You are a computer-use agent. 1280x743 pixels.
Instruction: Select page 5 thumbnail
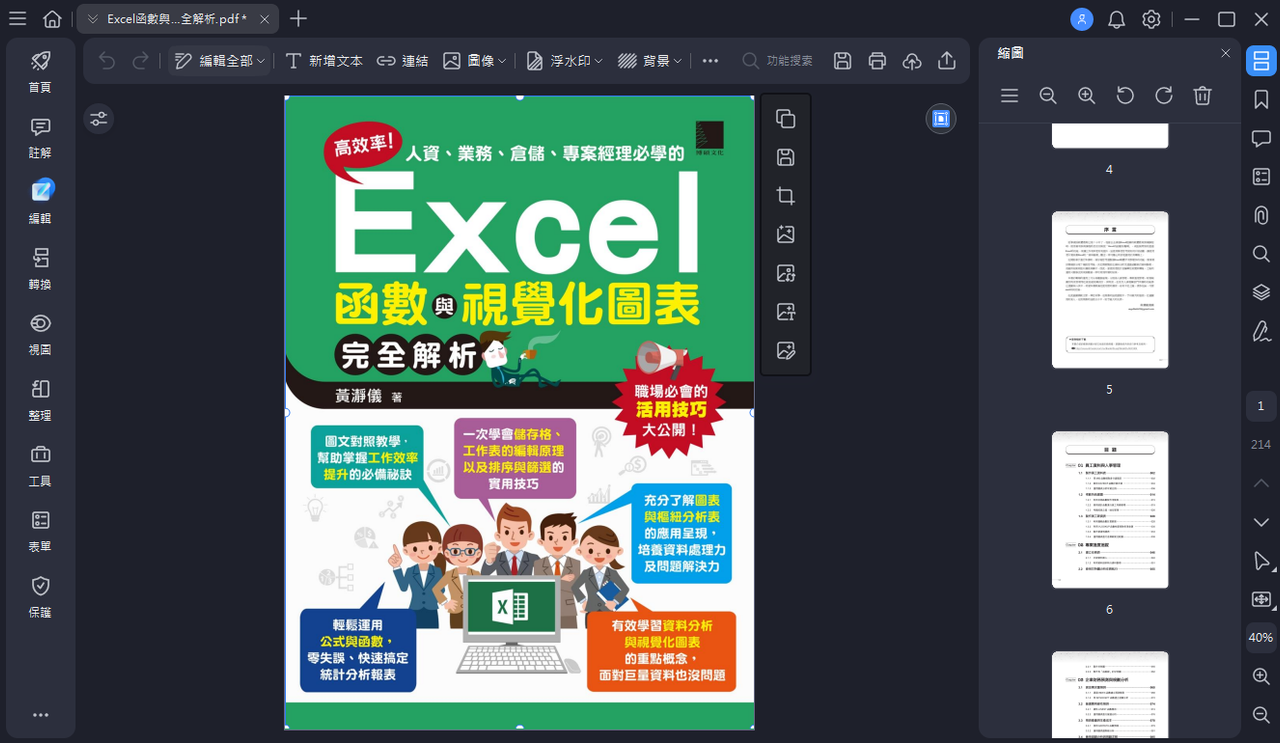click(1110, 290)
